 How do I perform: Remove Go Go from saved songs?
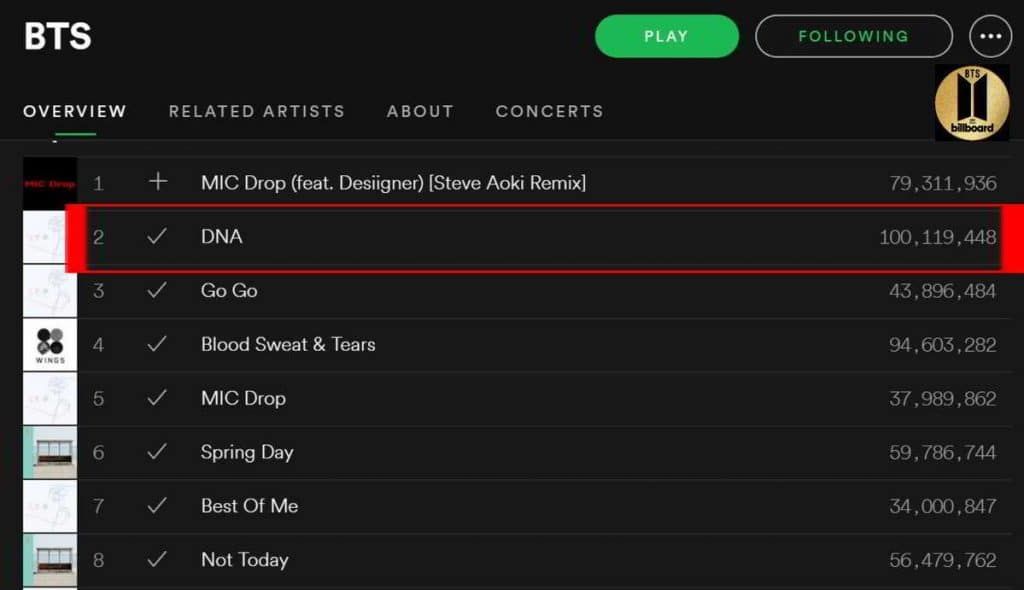157,291
